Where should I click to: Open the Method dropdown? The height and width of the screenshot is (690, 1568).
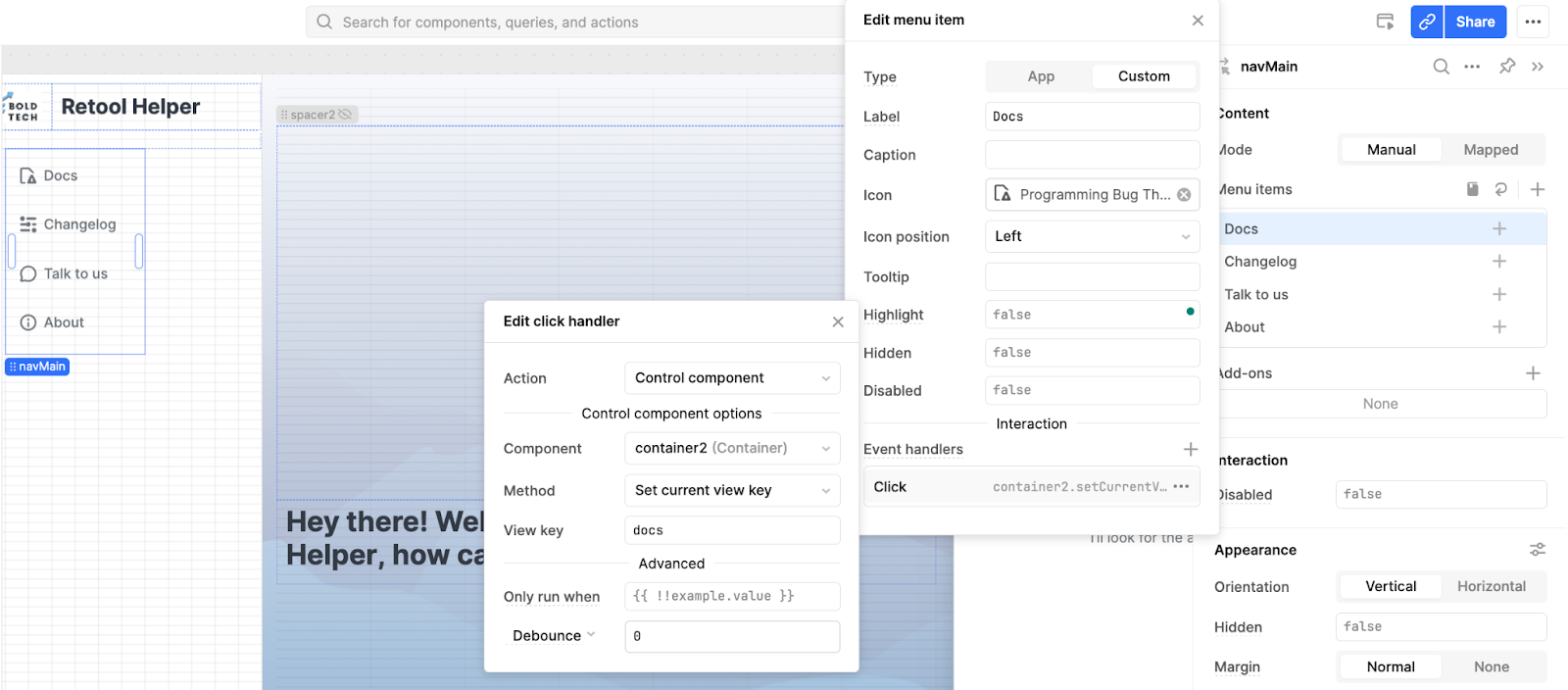[x=732, y=490]
